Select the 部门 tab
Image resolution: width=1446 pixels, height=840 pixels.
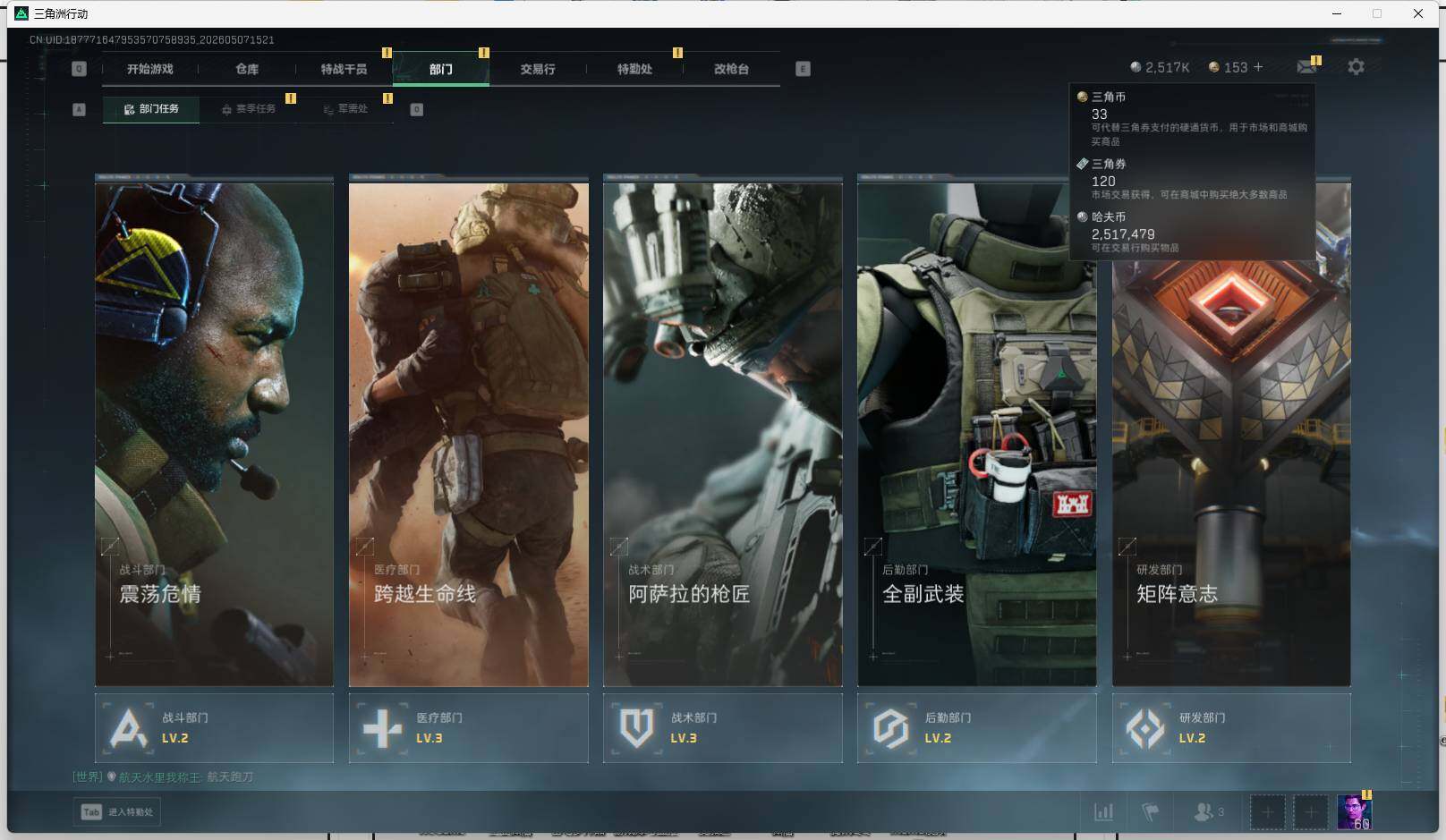441,69
